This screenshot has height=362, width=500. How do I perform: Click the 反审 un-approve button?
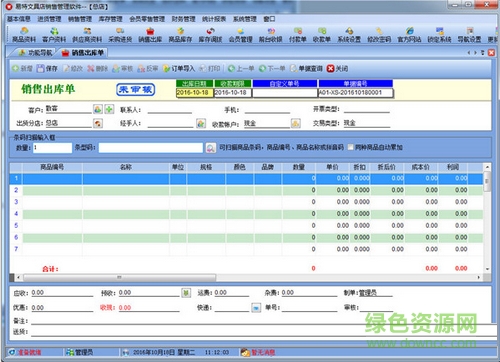coord(148,68)
